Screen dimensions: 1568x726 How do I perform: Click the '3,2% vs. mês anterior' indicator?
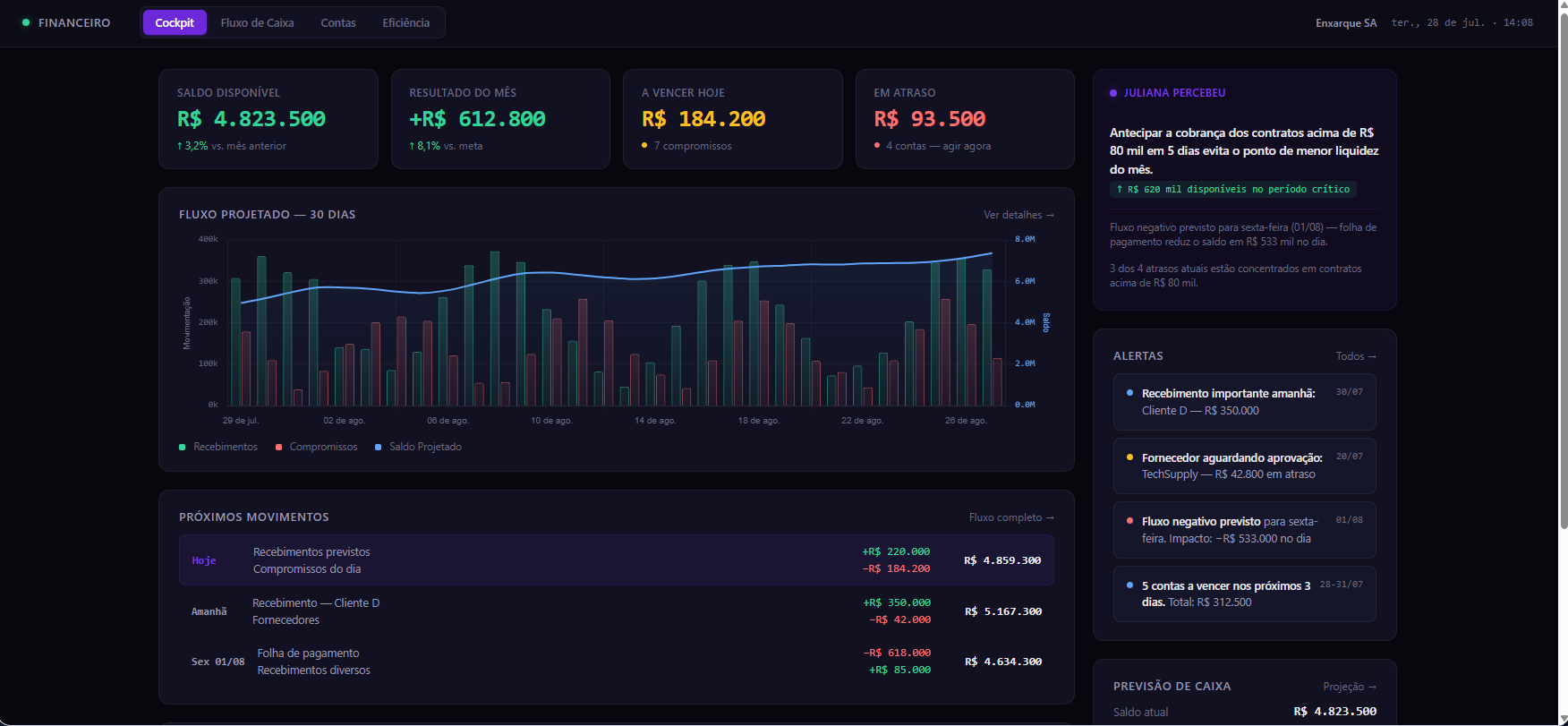(232, 146)
